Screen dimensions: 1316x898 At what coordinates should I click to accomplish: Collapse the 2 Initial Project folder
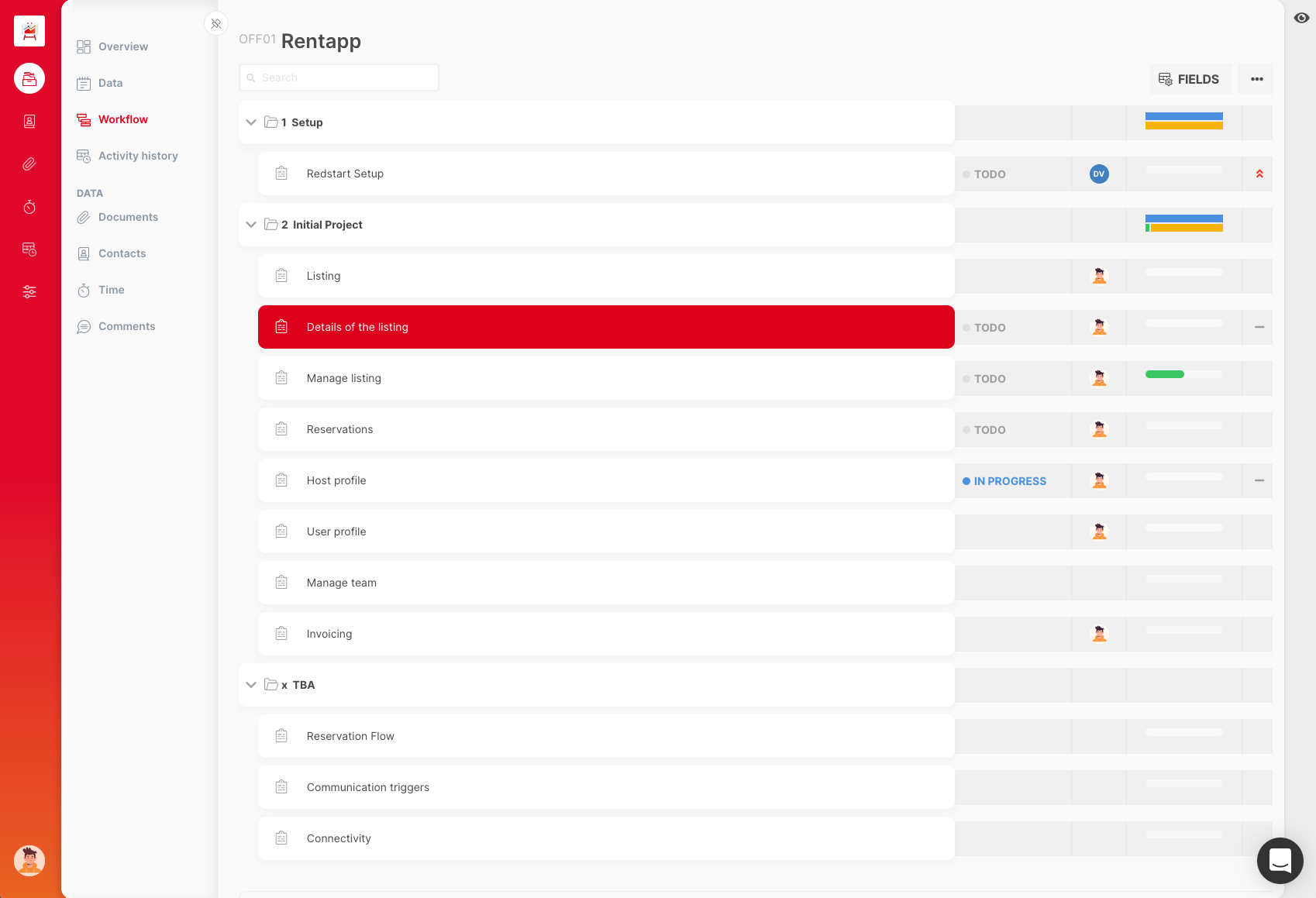click(x=251, y=225)
